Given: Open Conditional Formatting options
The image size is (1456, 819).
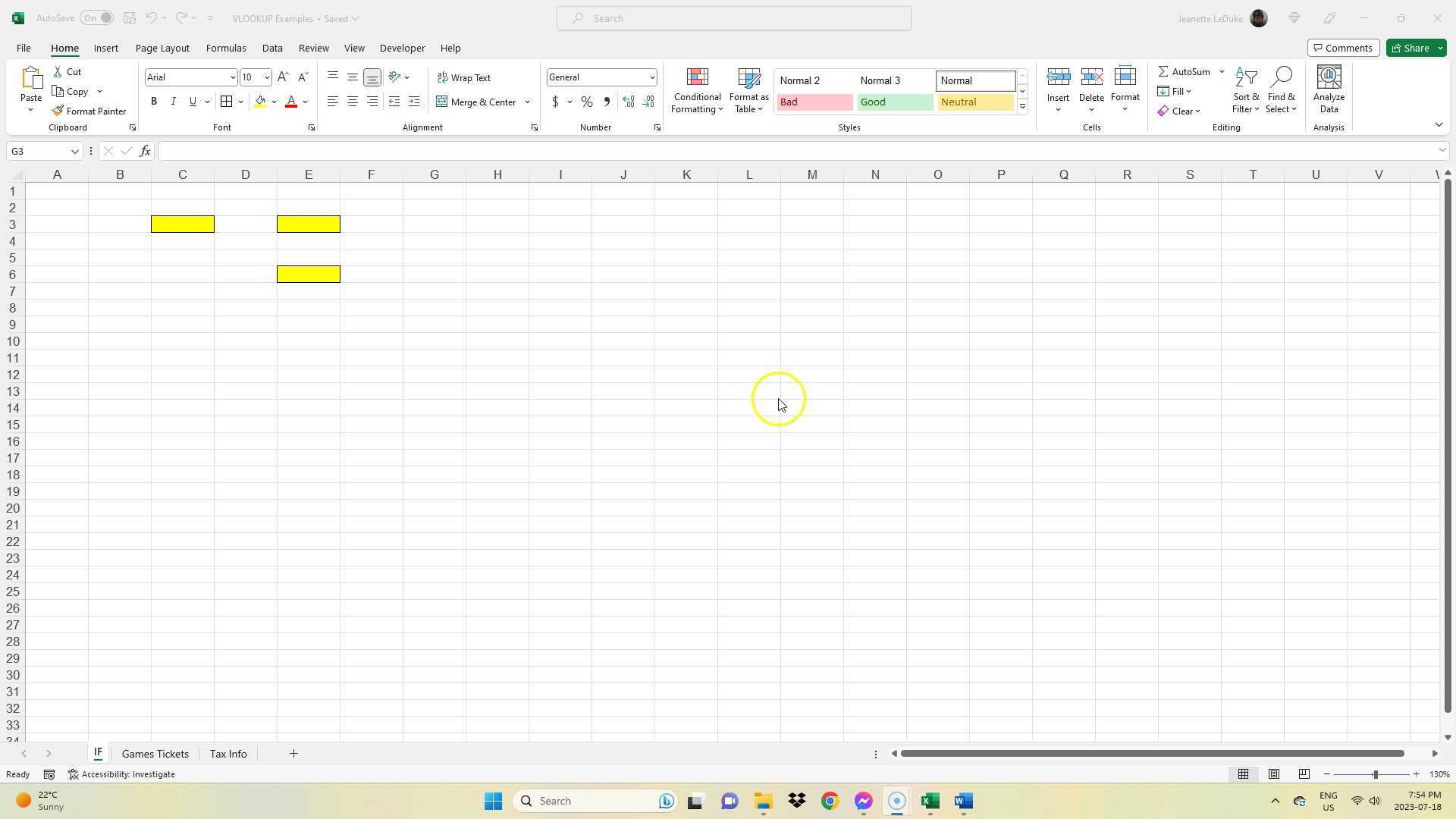Looking at the screenshot, I should [696, 89].
